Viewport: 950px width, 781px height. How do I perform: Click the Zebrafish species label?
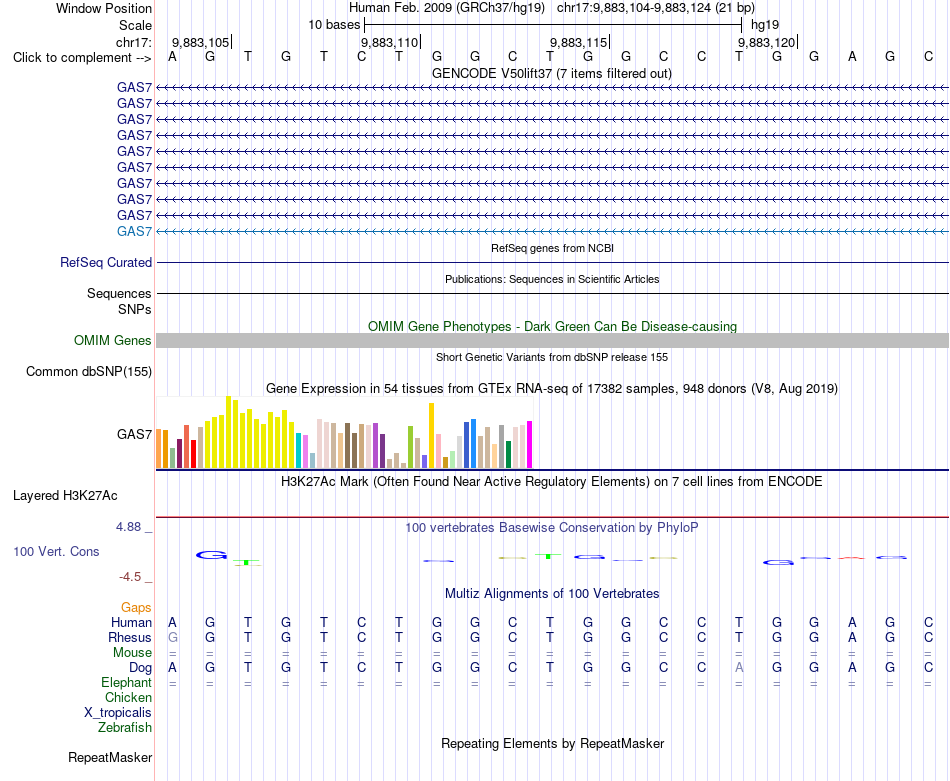click(x=125, y=728)
